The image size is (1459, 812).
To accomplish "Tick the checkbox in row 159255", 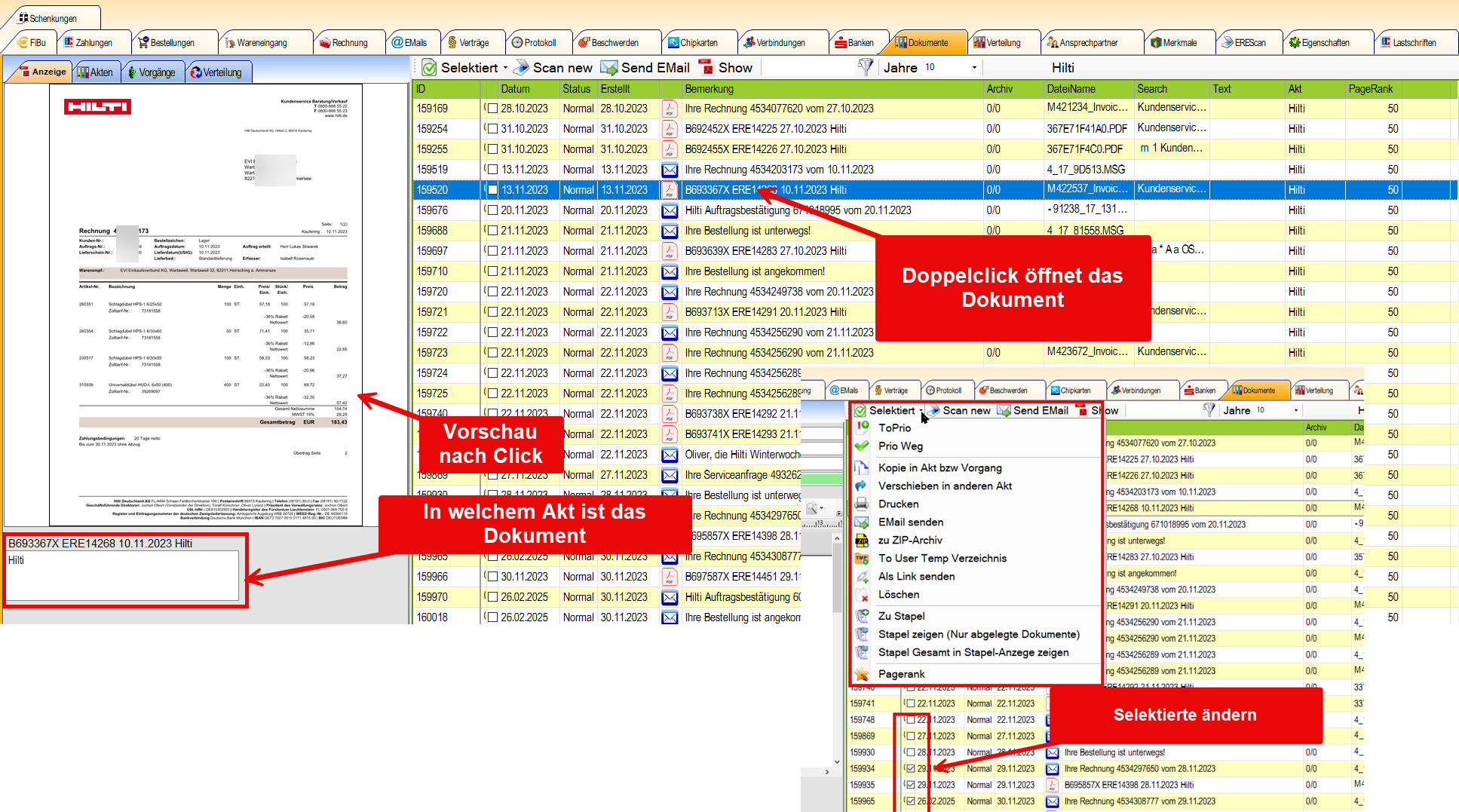I will click(492, 149).
